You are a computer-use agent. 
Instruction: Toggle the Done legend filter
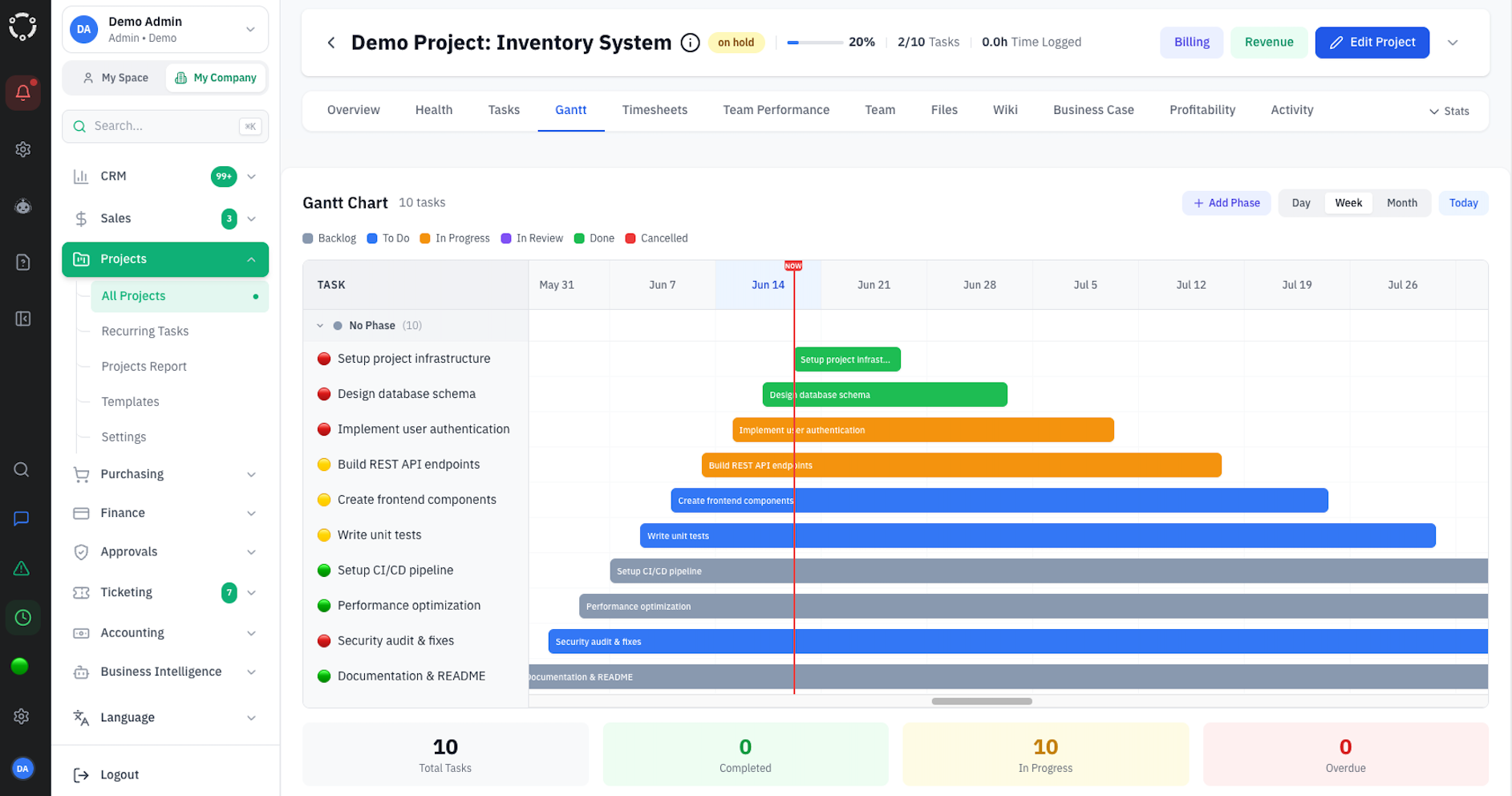pos(594,238)
